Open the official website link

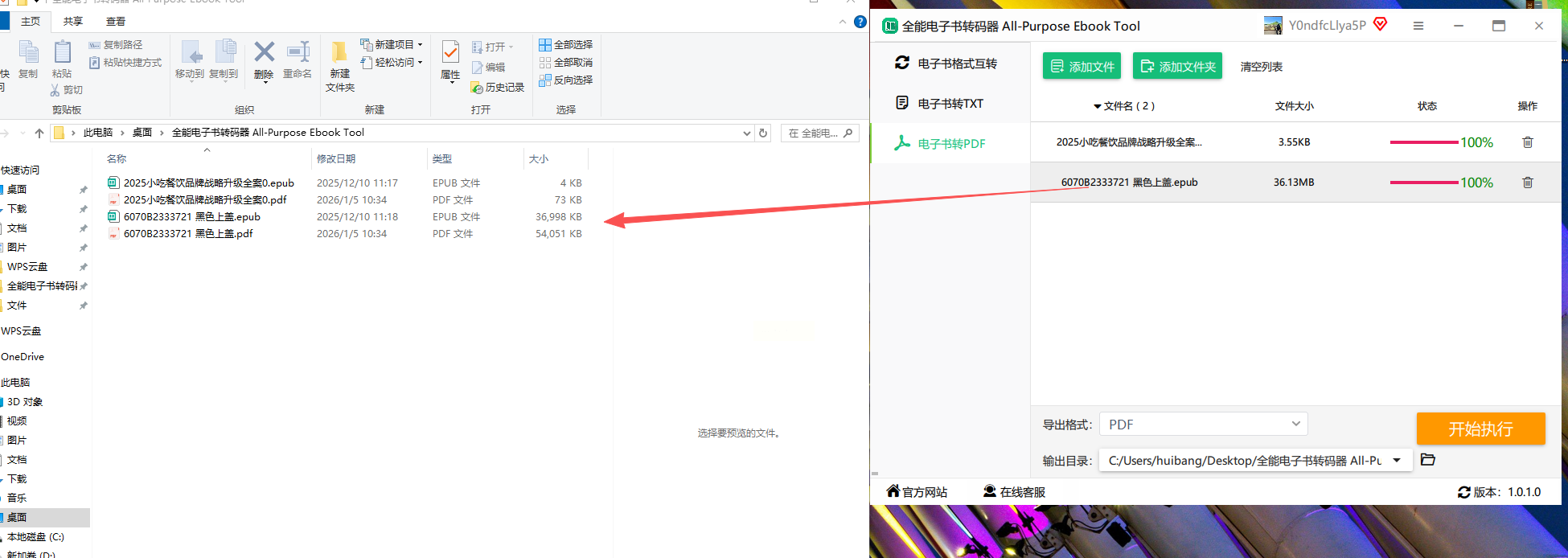[917, 491]
